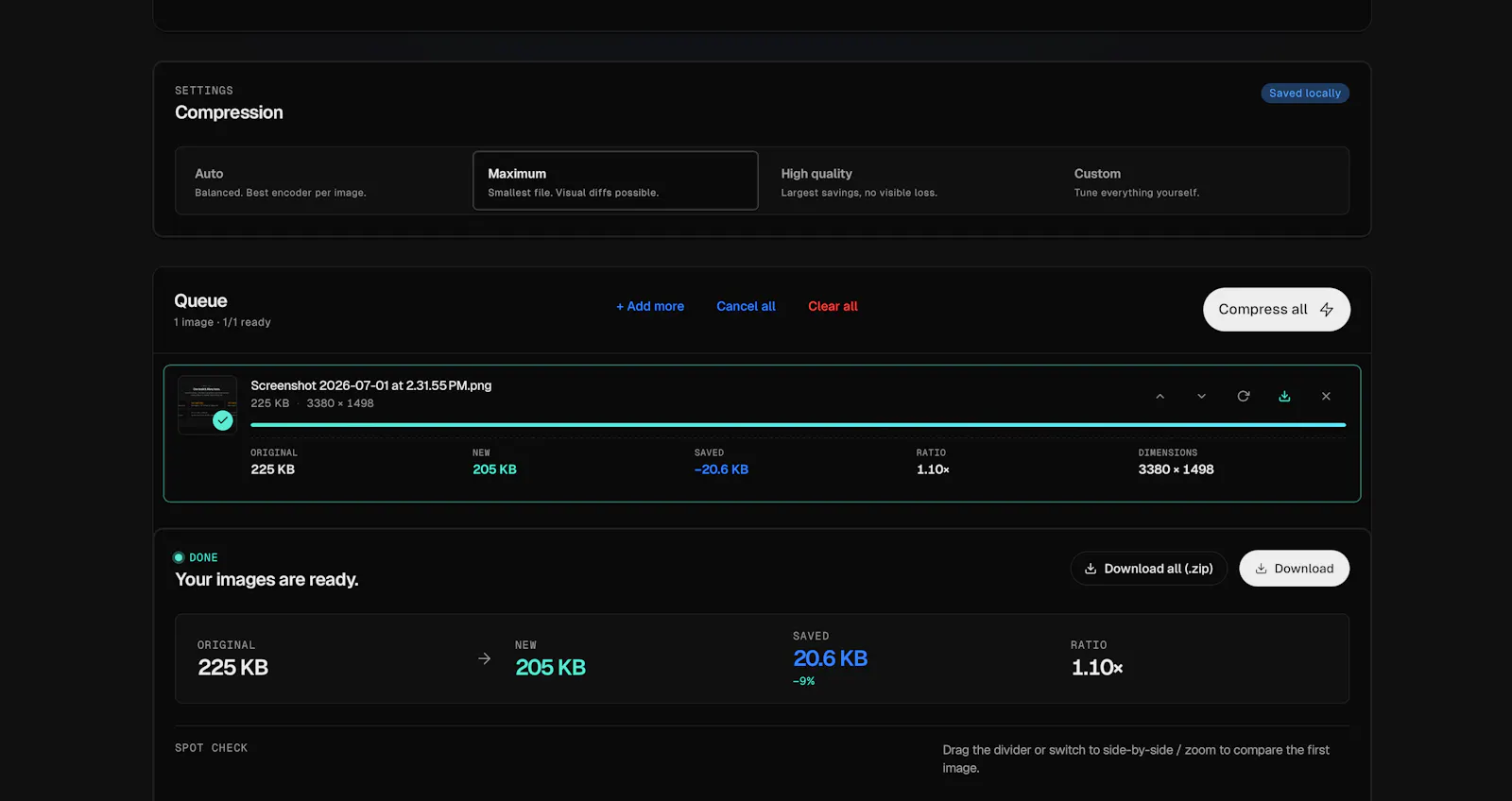This screenshot has height=801, width=1512.
Task: Select the Auto compression preset
Action: point(323,181)
